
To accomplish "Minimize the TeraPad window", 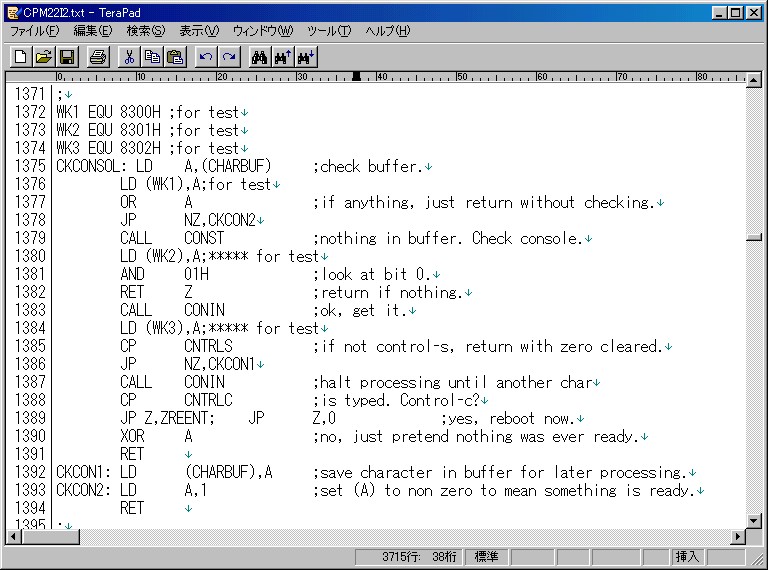I will coord(719,13).
